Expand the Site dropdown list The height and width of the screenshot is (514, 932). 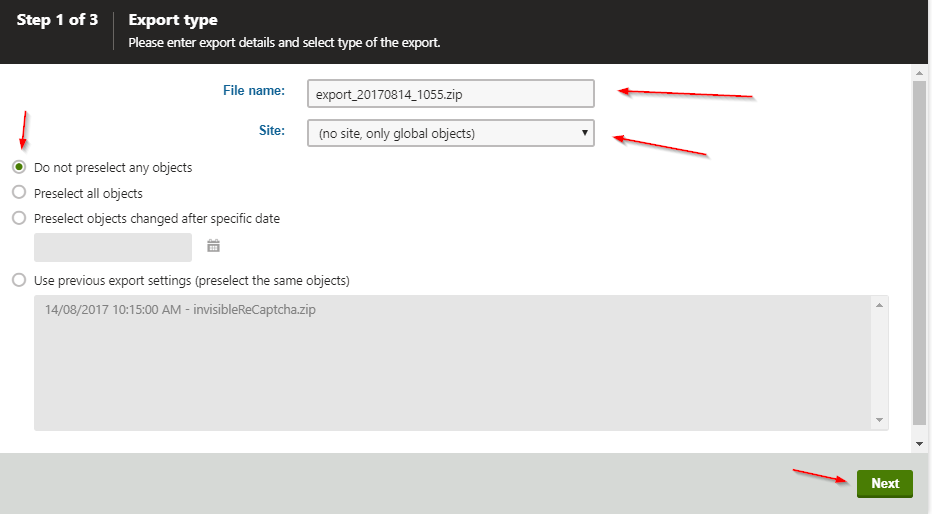point(450,133)
